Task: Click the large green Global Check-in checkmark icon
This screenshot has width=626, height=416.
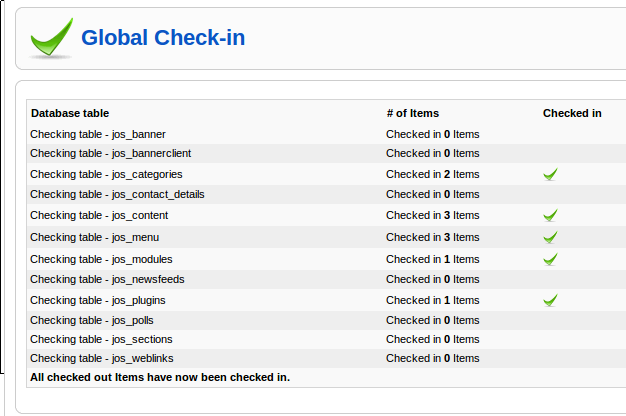Action: tap(51, 39)
